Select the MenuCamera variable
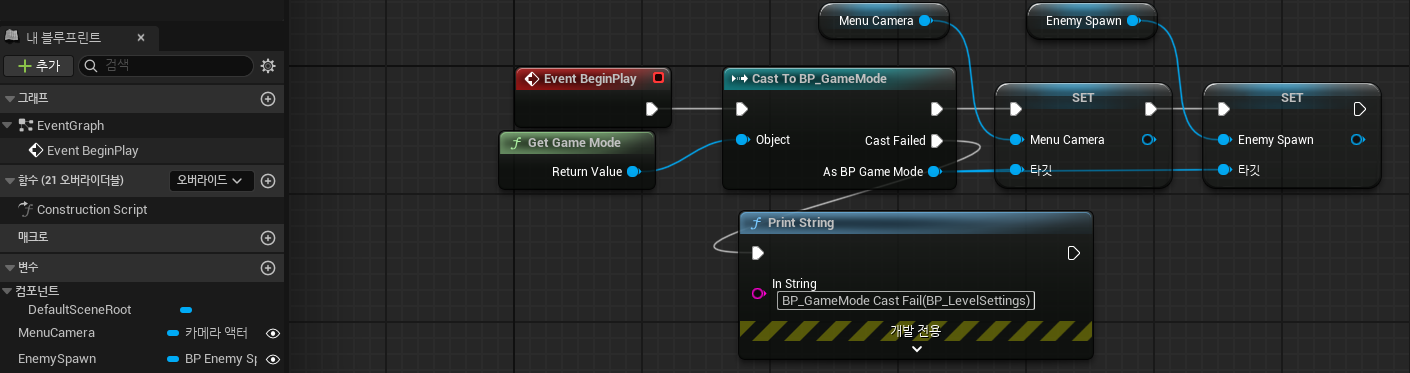Image resolution: width=1410 pixels, height=373 pixels. (56, 333)
